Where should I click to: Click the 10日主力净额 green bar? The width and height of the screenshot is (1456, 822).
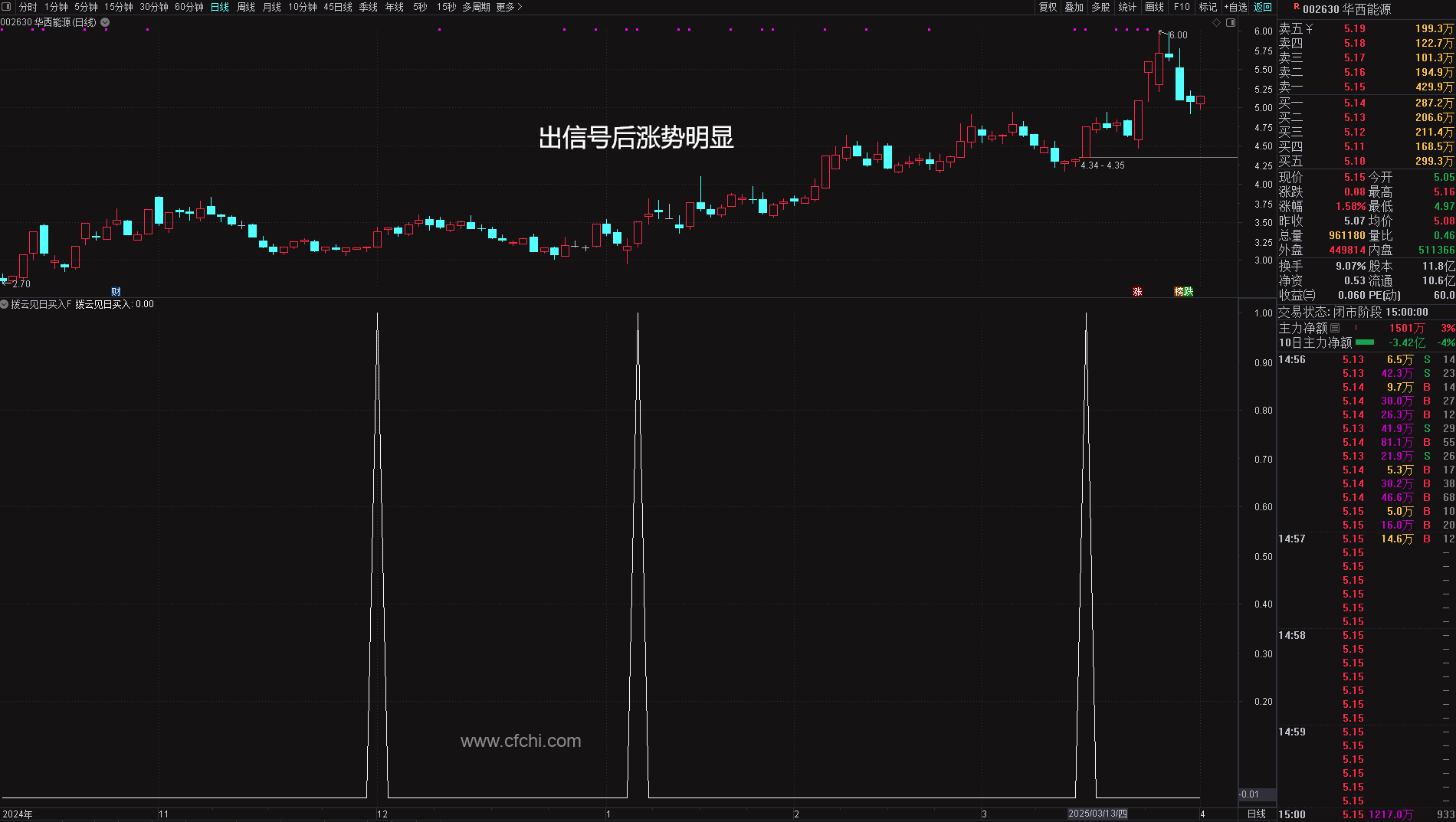[1365, 342]
